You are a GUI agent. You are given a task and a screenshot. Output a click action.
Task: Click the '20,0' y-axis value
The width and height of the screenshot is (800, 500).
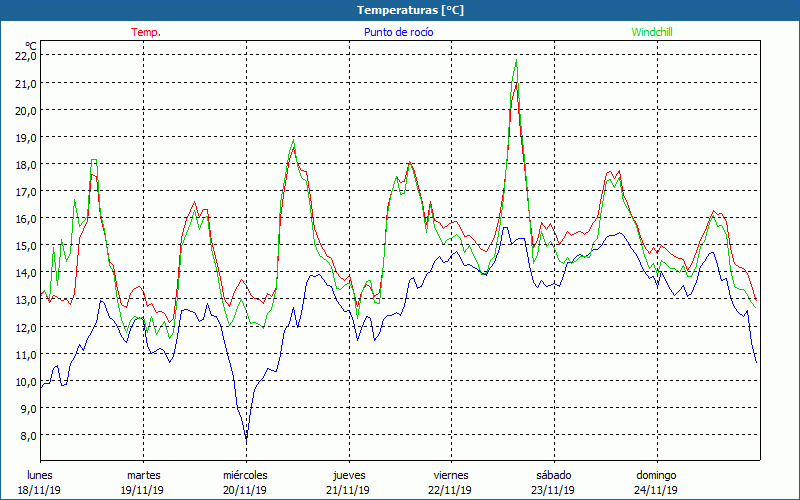pyautogui.click(x=26, y=110)
